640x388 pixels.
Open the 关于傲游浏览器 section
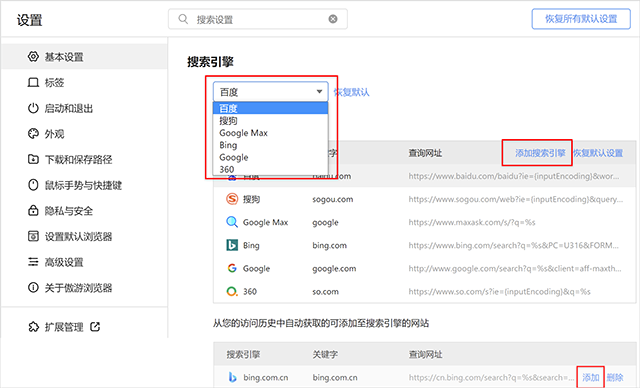coord(84,288)
